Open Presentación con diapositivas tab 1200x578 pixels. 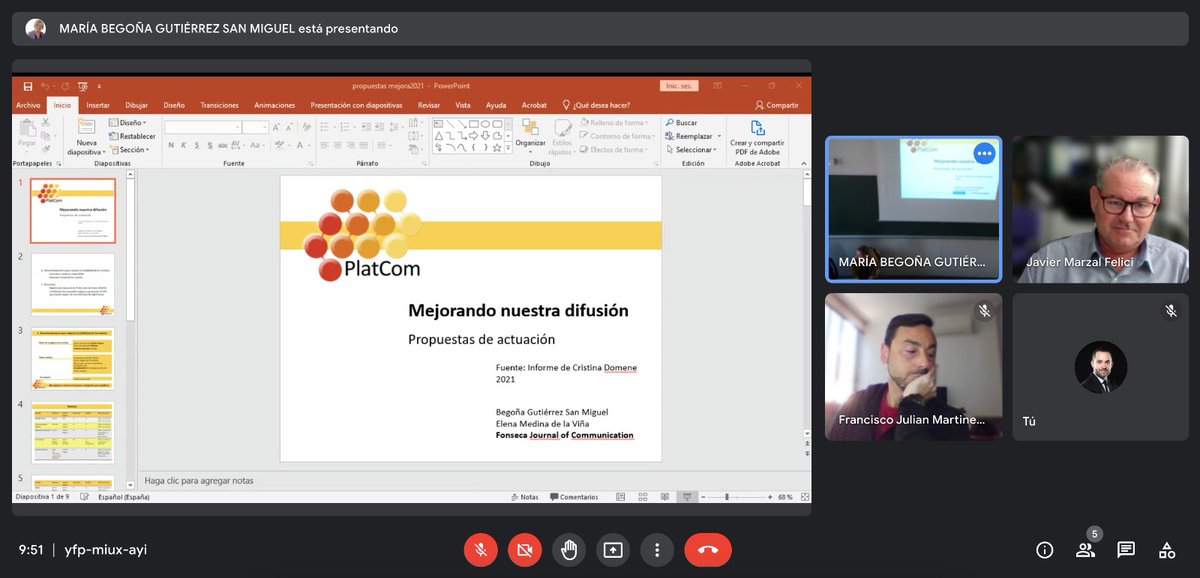click(x=356, y=105)
